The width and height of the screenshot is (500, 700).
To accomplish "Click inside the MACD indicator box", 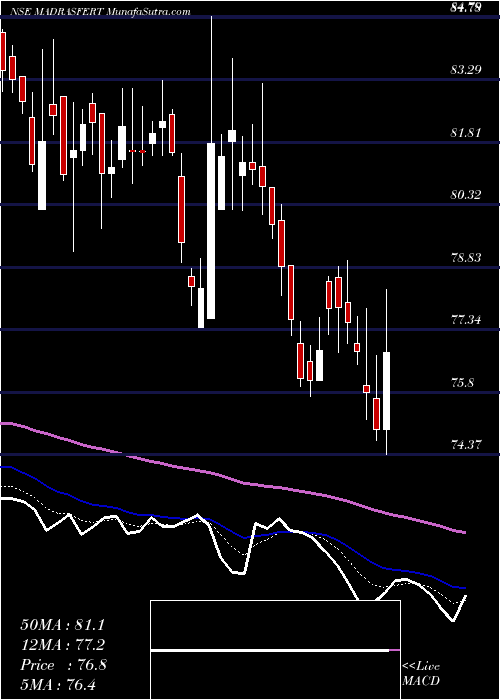I will coord(275,650).
